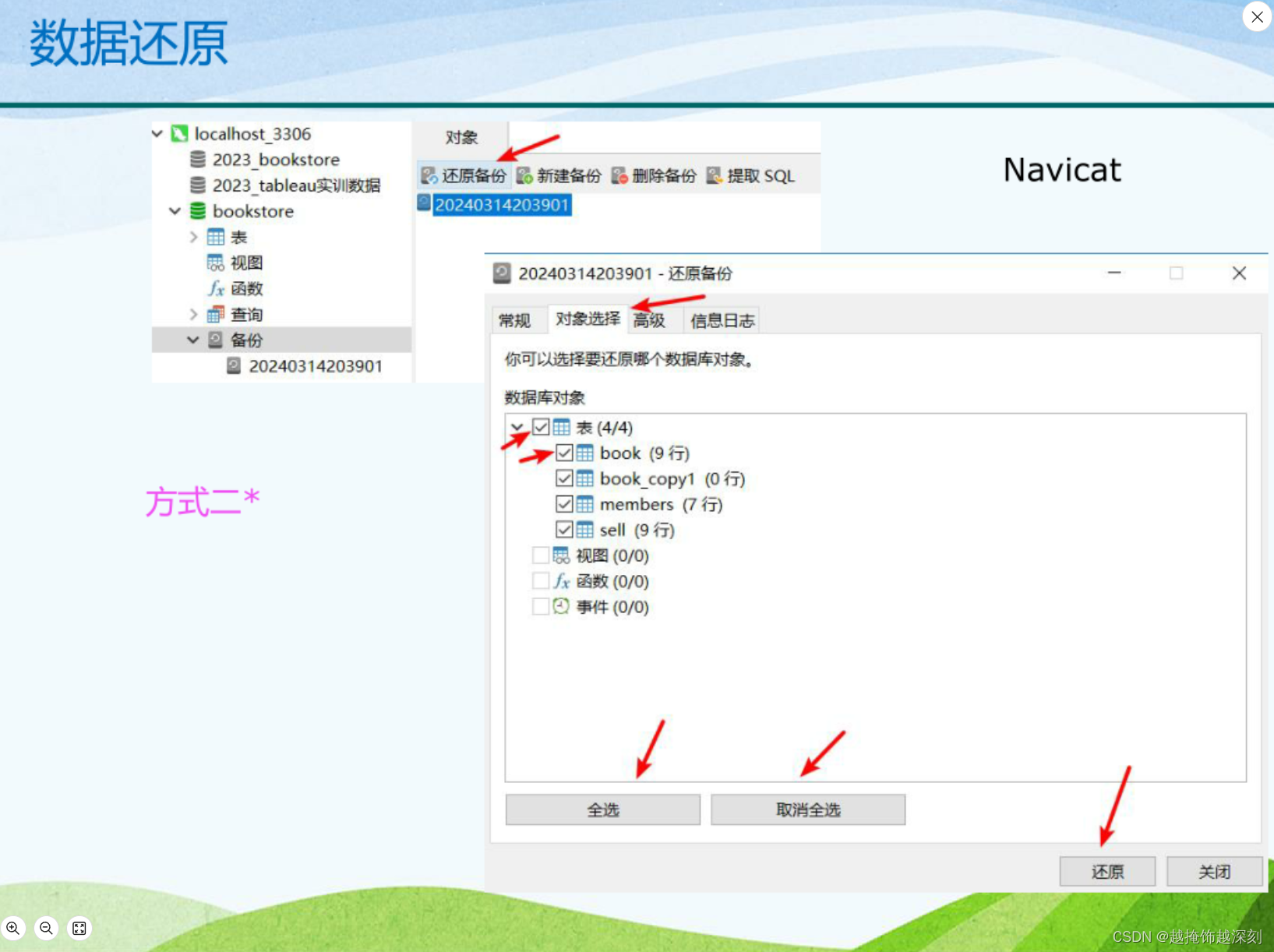
Task: Toggle fullscreen fit icon at bottom left
Action: coord(79,928)
